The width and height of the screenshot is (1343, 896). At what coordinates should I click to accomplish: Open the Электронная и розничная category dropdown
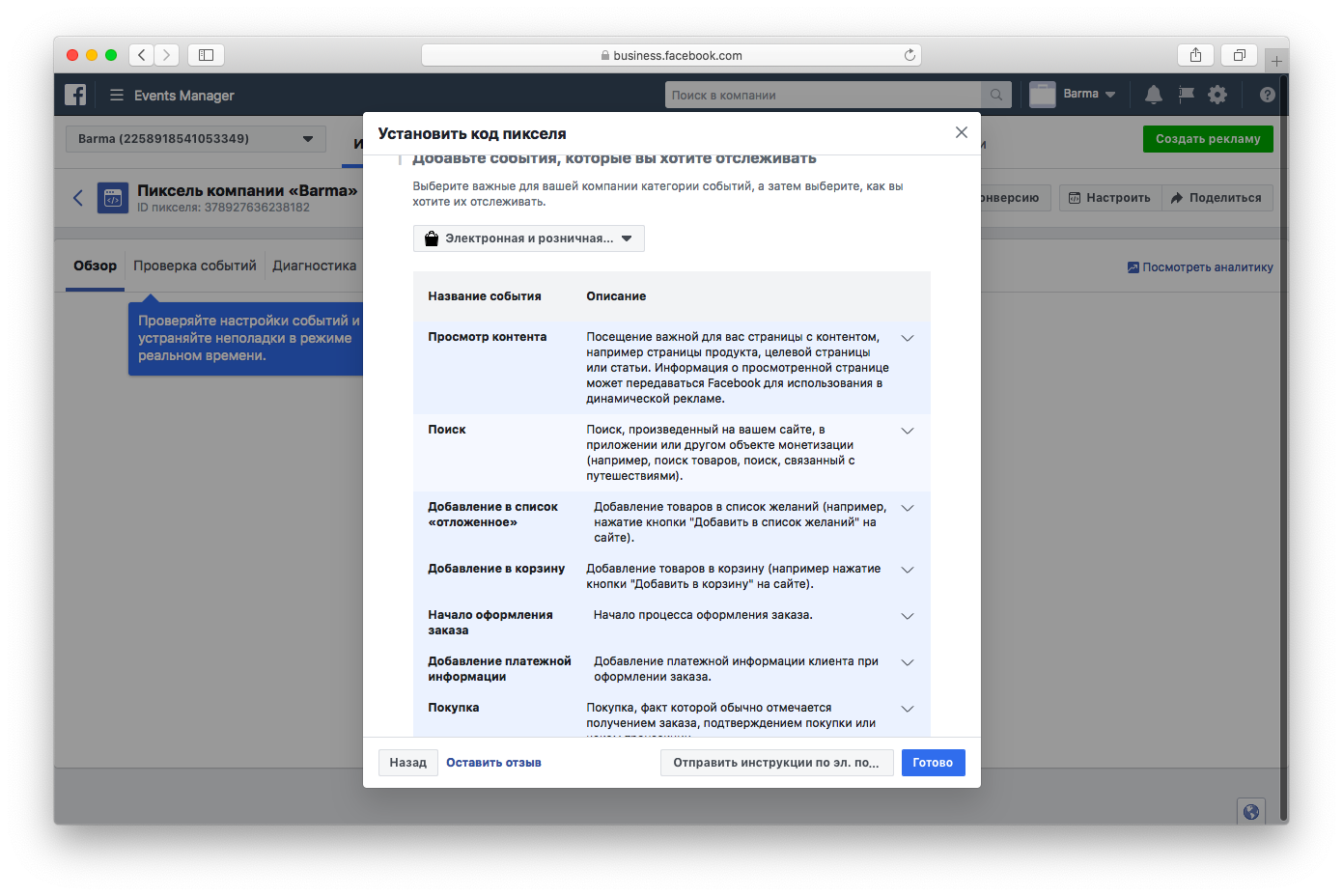point(528,238)
